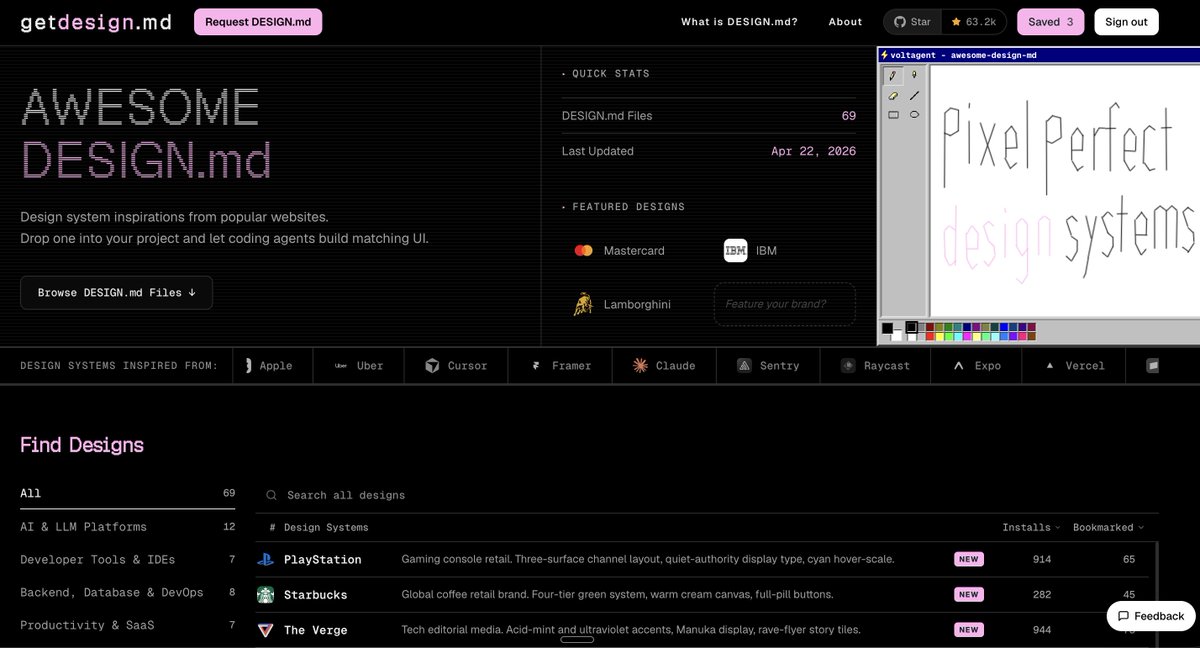
Task: Click the Framer logo icon
Action: pos(536,366)
